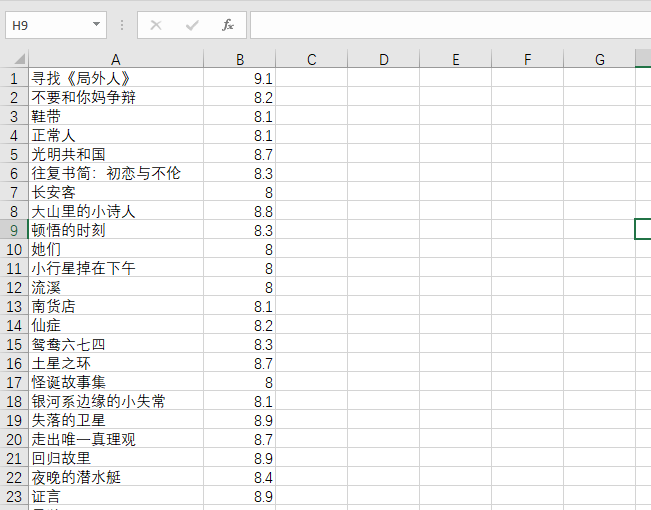
Task: Select column B header
Action: click(240, 59)
